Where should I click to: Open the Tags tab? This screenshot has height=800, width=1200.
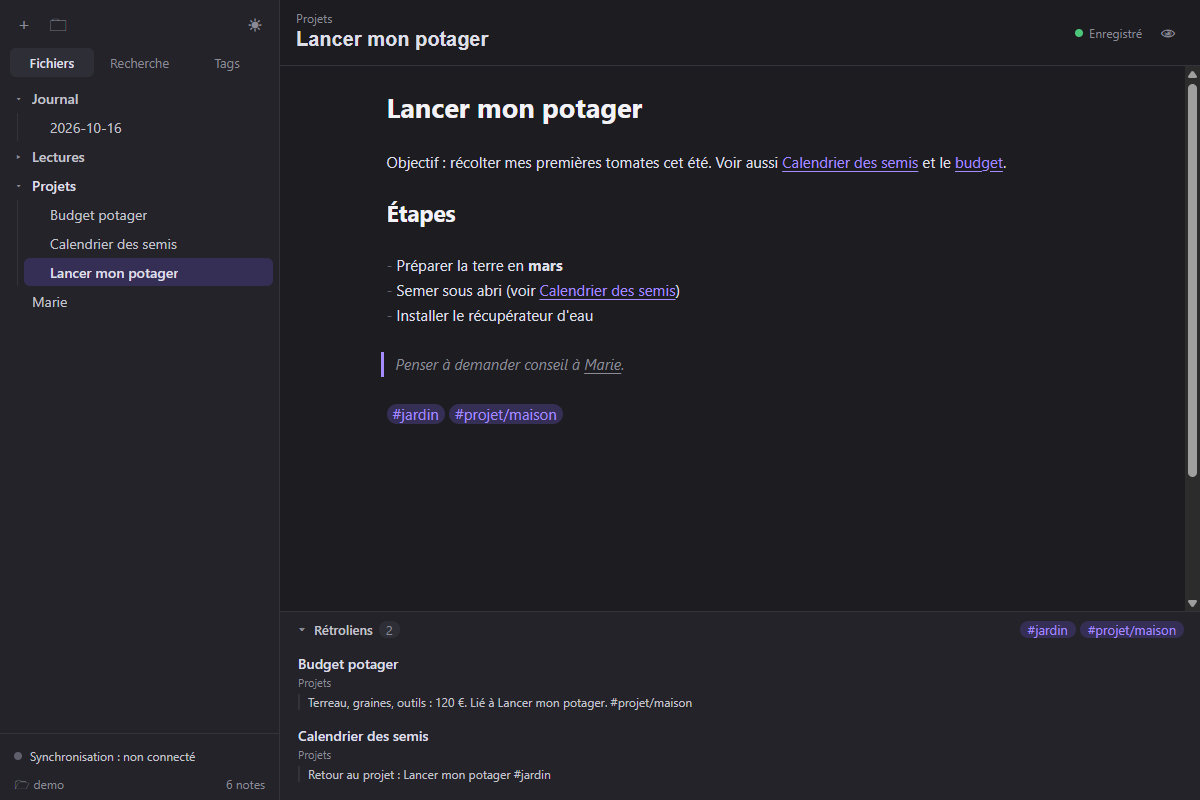click(227, 63)
